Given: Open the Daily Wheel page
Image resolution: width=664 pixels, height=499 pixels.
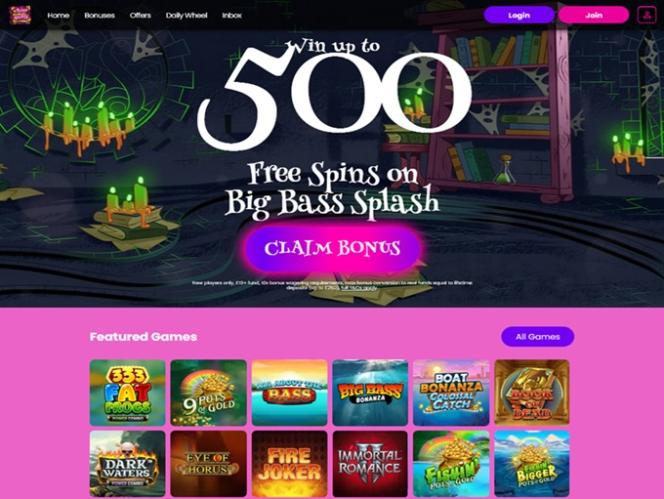Looking at the screenshot, I should [x=187, y=15].
